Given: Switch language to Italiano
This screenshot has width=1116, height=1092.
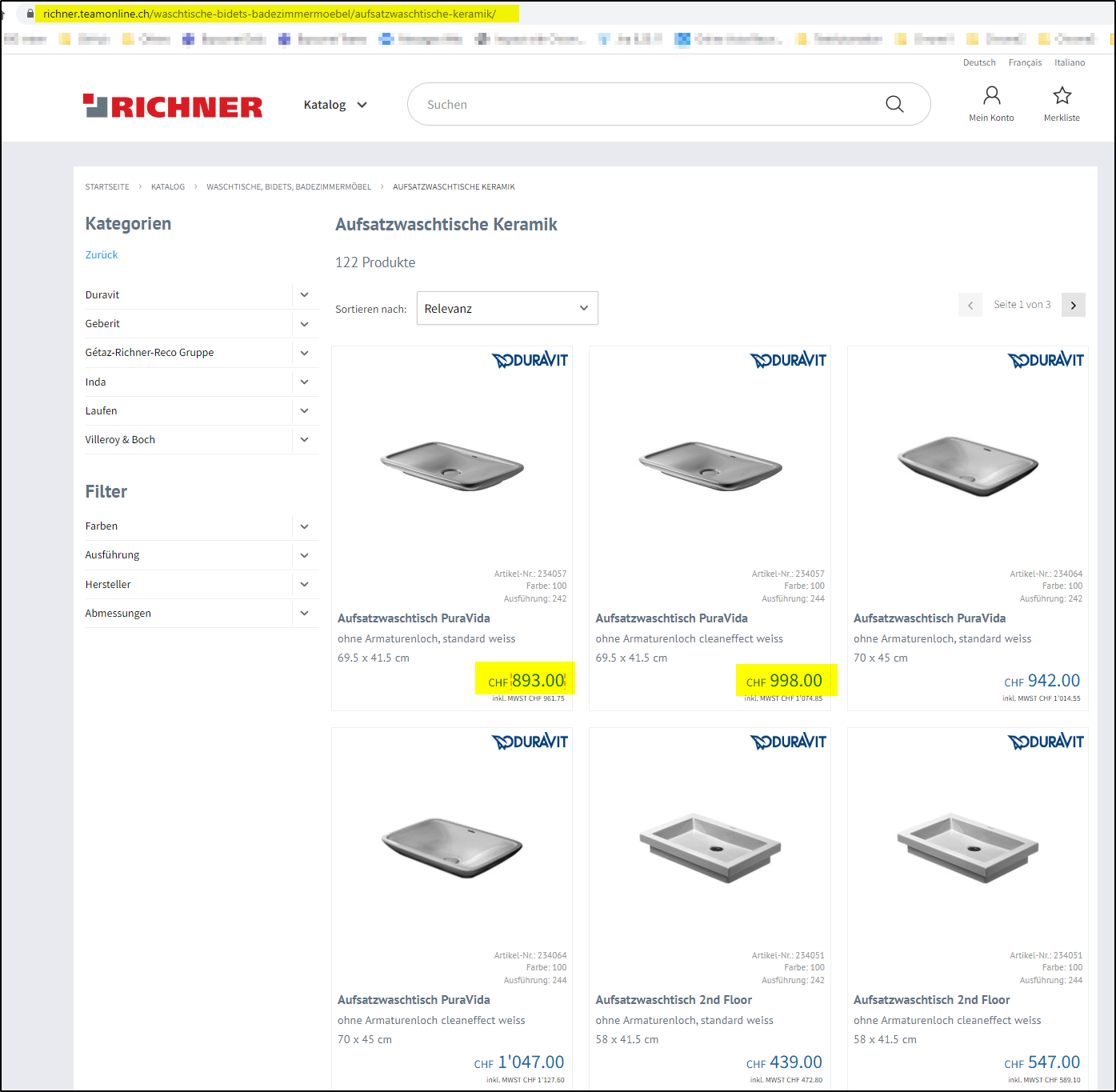Looking at the screenshot, I should (x=1070, y=62).
